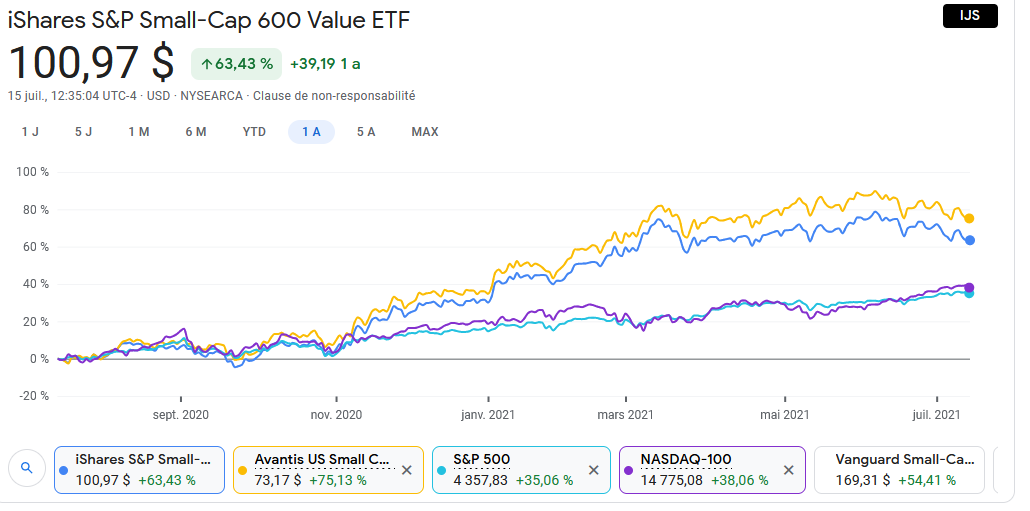Click the green 63,43 % change badge

point(237,64)
